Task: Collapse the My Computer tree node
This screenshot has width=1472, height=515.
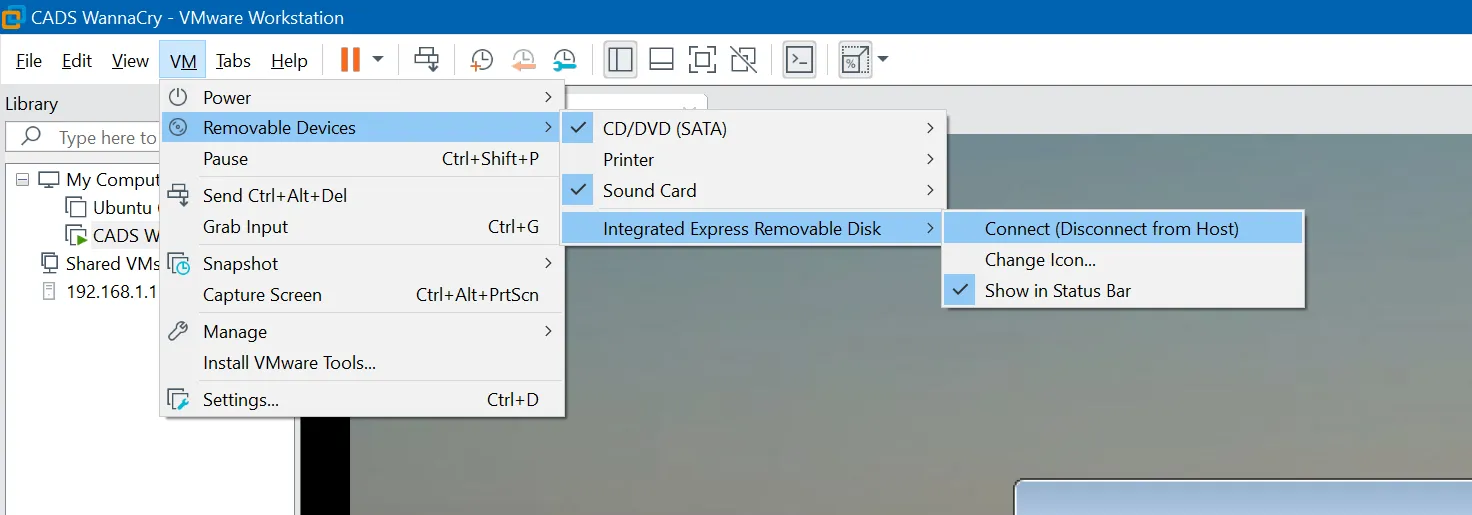Action: [23, 180]
